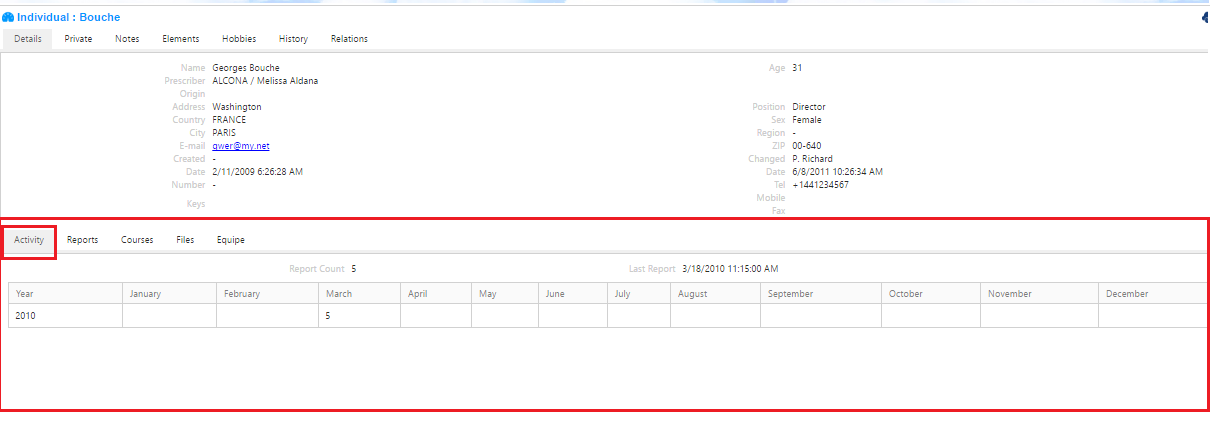Click the Equipe sub-tab
The height and width of the screenshot is (432, 1219).
(x=231, y=240)
